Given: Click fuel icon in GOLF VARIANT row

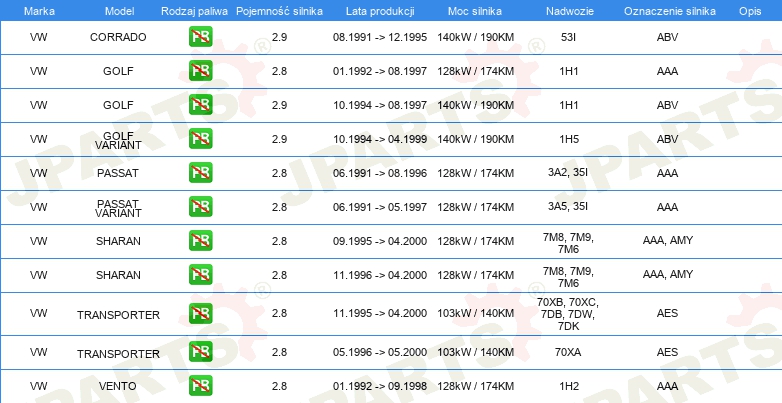Looking at the screenshot, I should click(x=200, y=139).
